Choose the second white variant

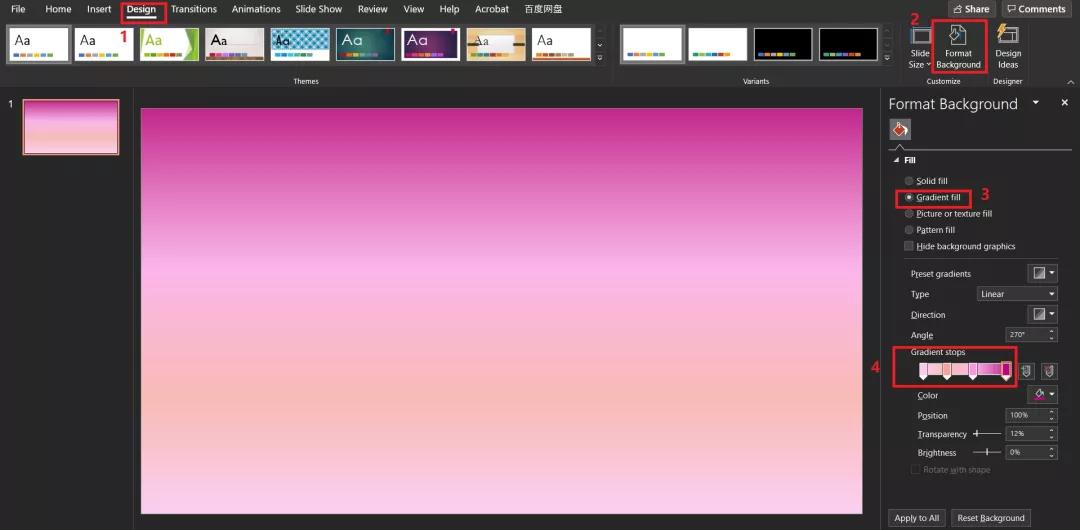click(718, 45)
